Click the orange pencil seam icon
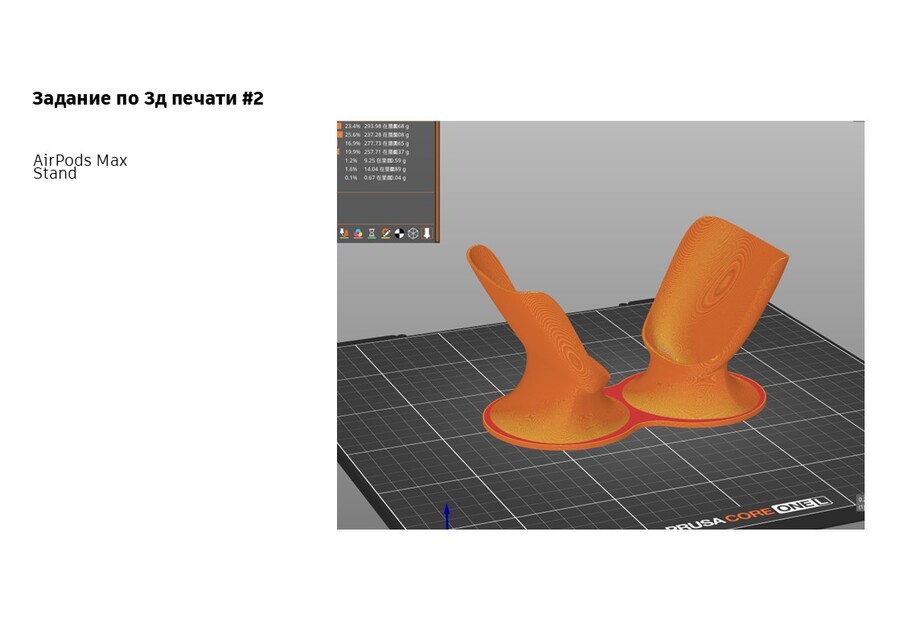 (386, 233)
